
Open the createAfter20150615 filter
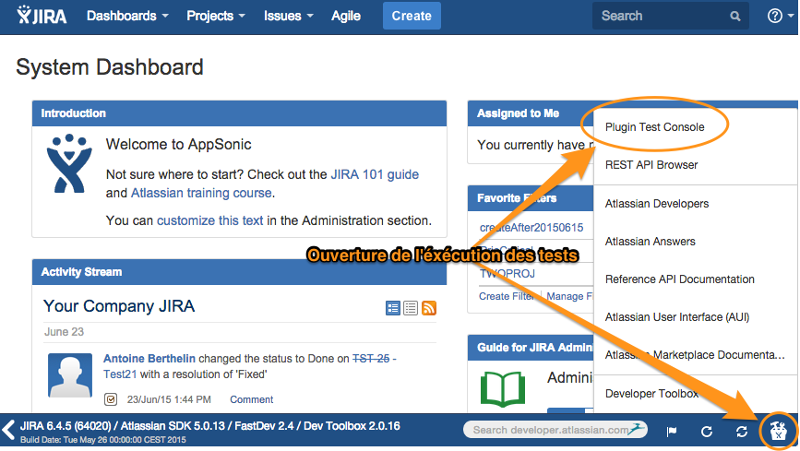click(x=531, y=228)
